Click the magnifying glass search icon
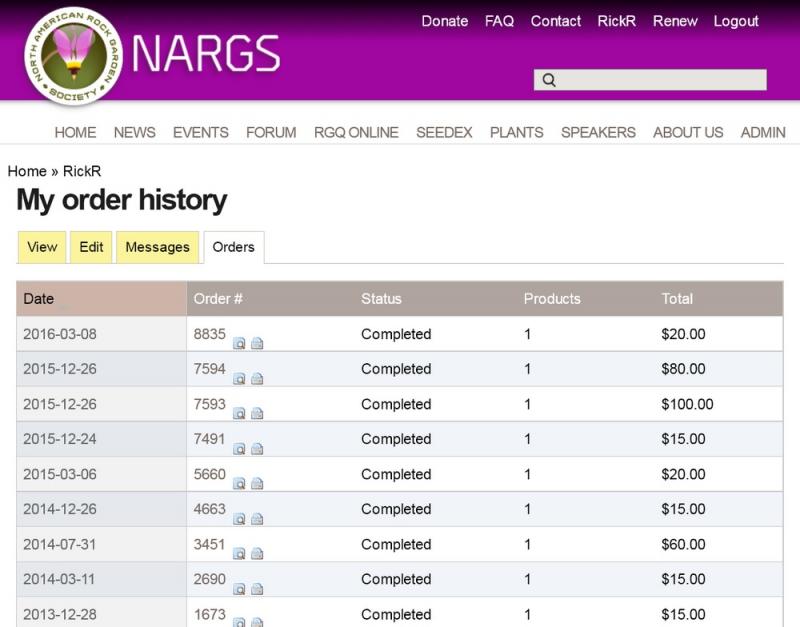The image size is (800, 627). [548, 81]
